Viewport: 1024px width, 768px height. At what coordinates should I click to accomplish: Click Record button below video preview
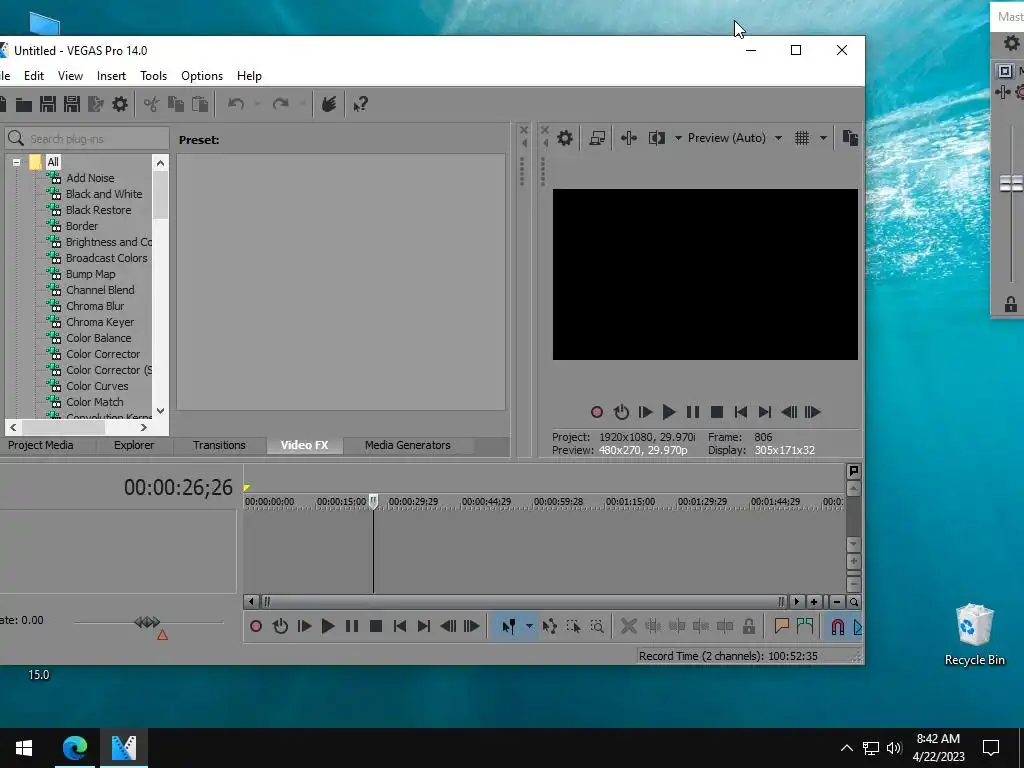596,412
